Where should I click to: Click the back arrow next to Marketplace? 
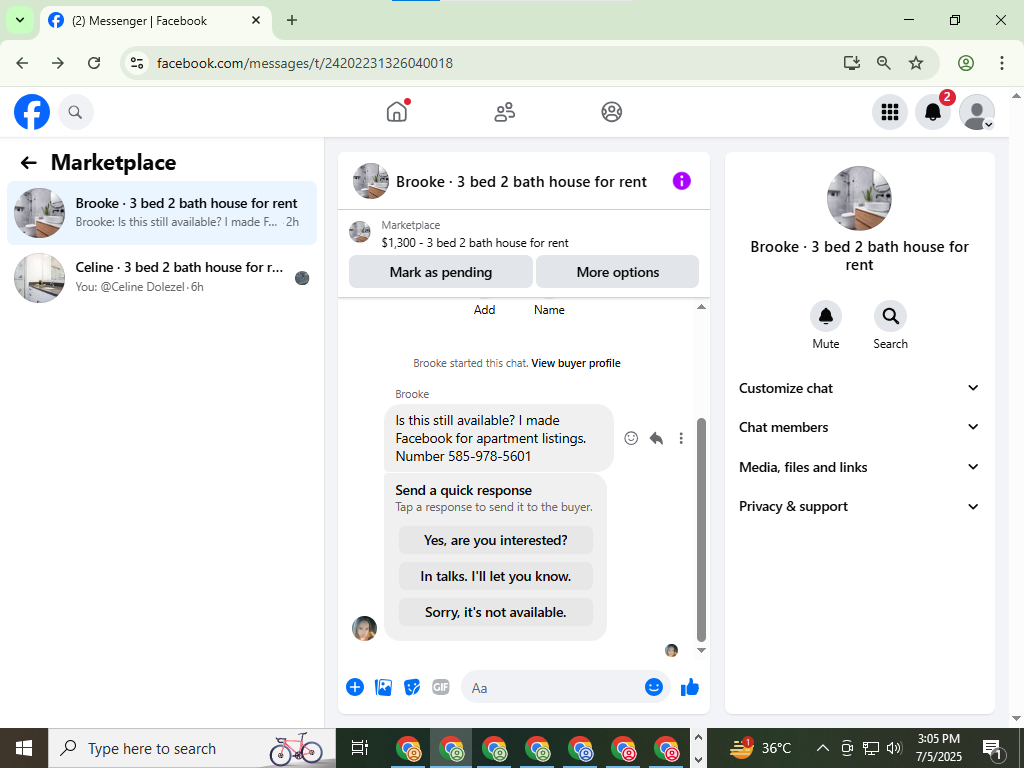point(28,163)
